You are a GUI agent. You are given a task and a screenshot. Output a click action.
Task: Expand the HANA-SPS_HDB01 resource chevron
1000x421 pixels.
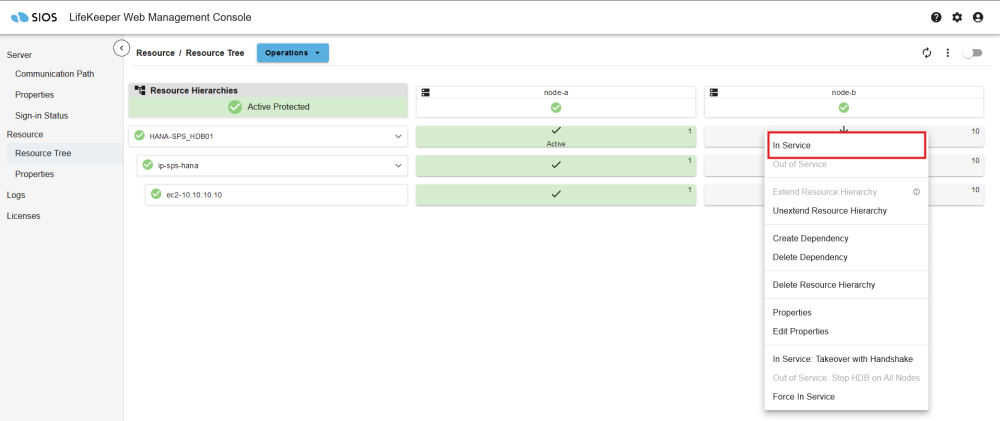pyautogui.click(x=398, y=137)
